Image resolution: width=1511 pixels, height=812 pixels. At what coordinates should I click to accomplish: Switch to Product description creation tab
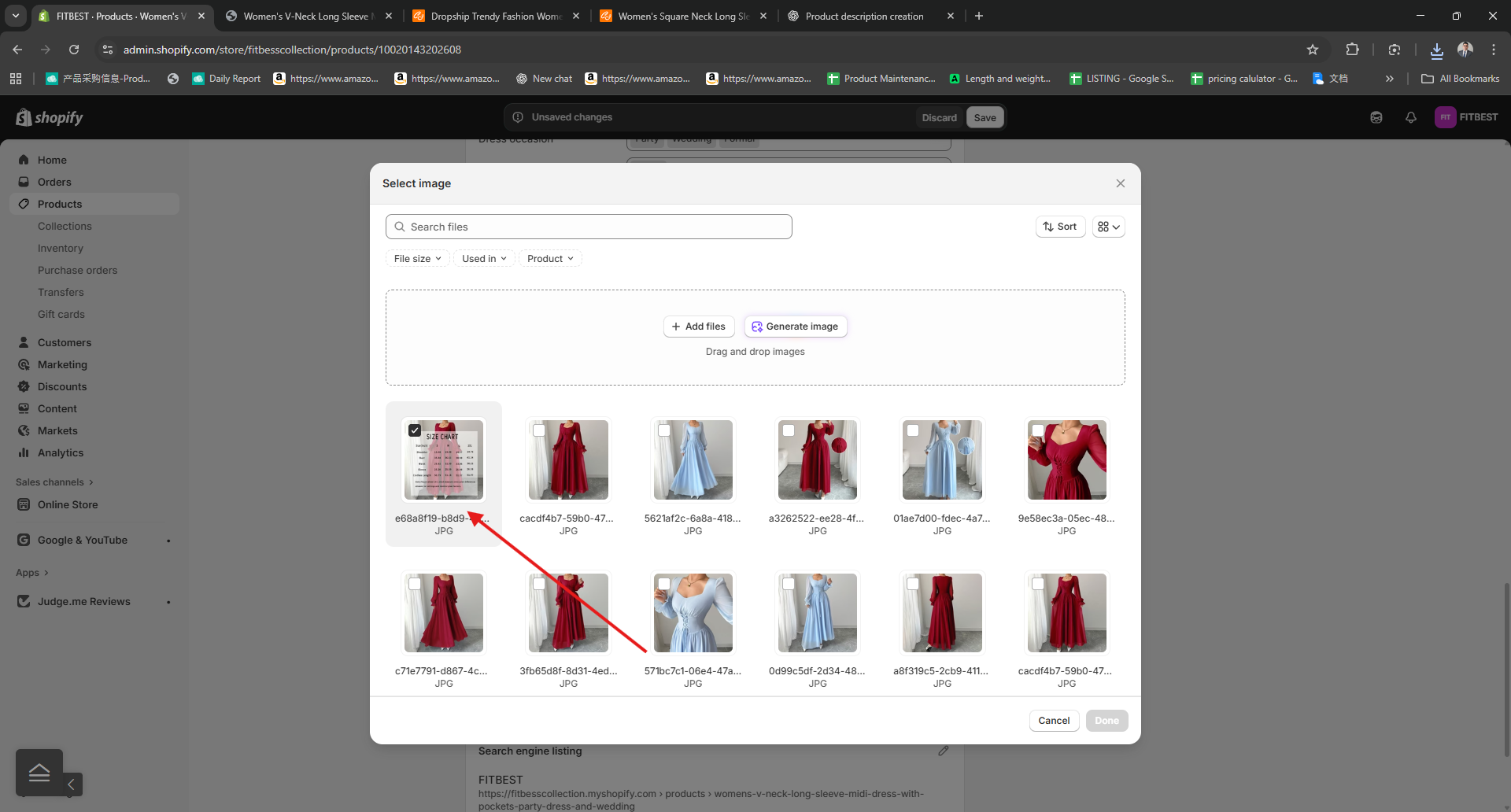[x=864, y=16]
